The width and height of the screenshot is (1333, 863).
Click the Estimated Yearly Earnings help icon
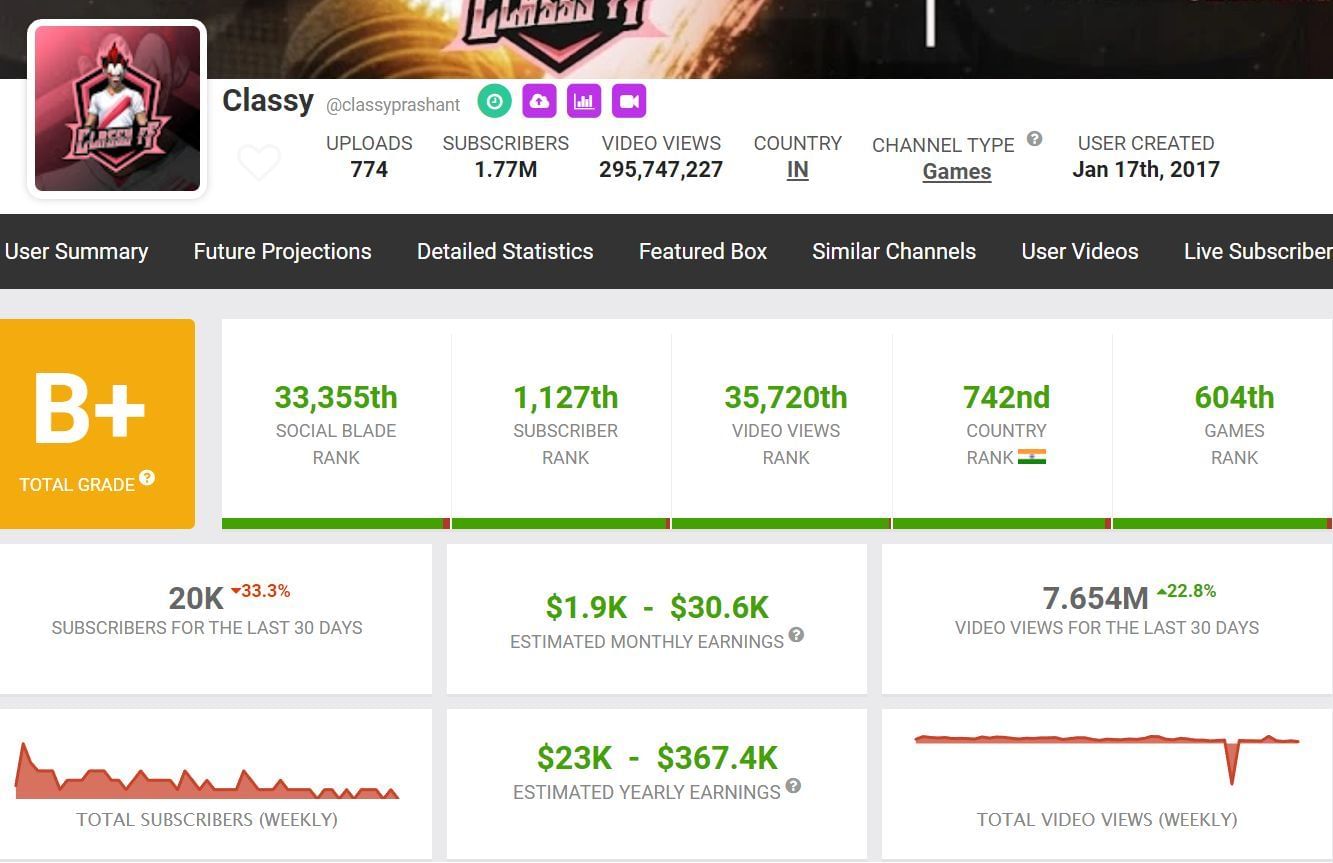click(x=793, y=786)
